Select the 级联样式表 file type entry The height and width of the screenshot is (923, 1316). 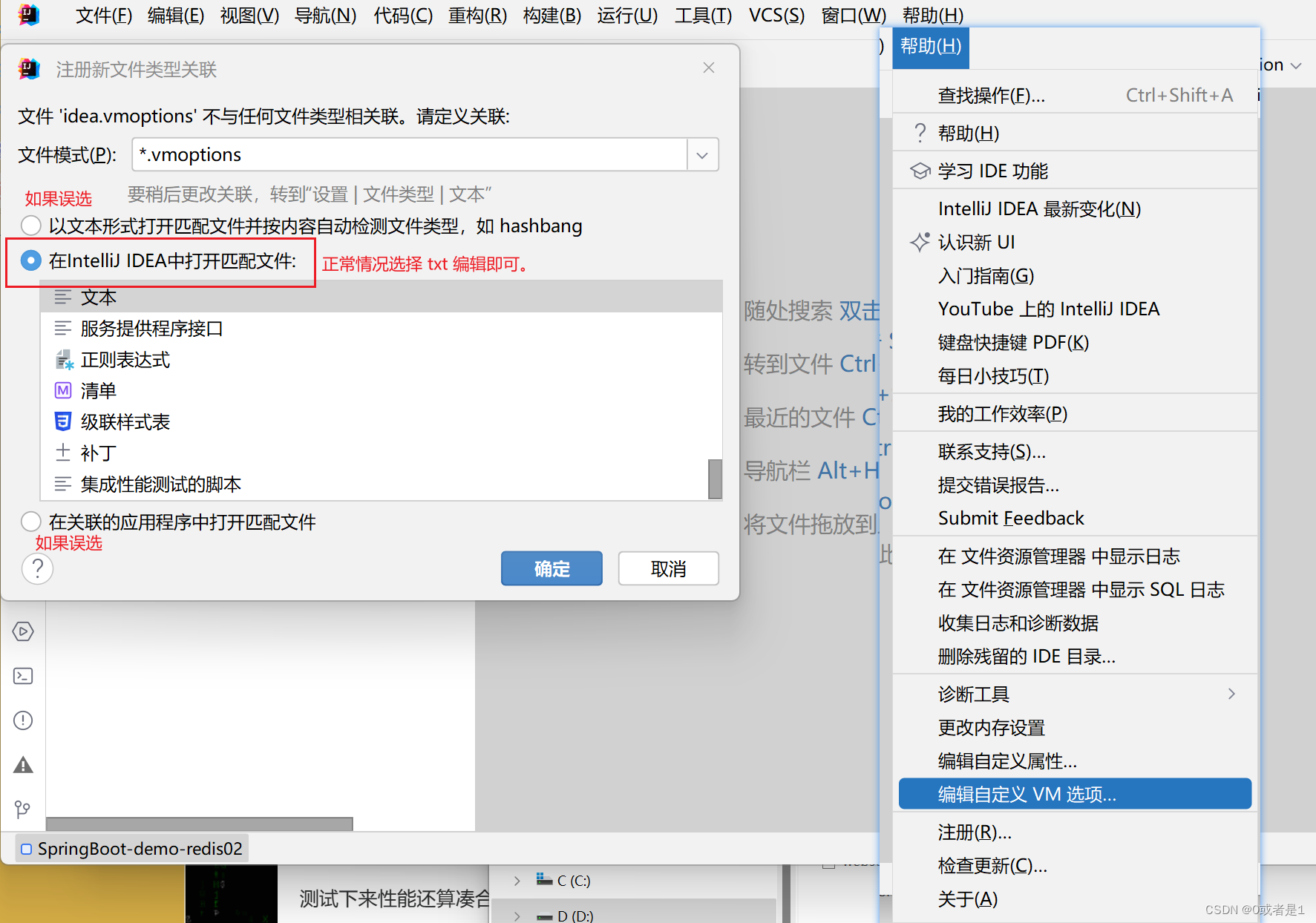(x=125, y=421)
